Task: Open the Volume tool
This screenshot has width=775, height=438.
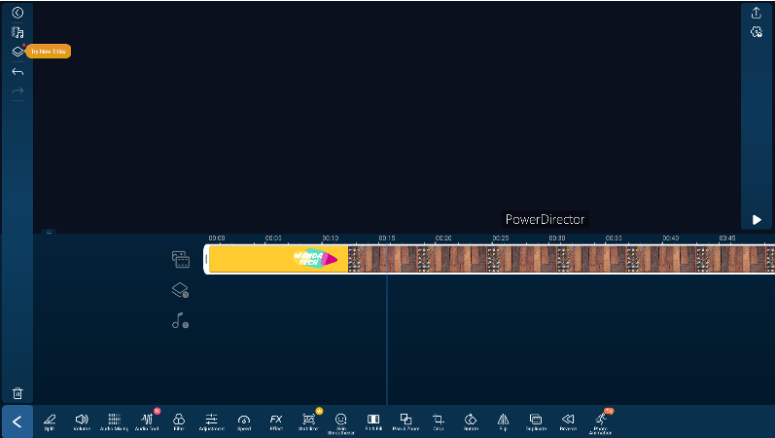Action: click(x=82, y=422)
